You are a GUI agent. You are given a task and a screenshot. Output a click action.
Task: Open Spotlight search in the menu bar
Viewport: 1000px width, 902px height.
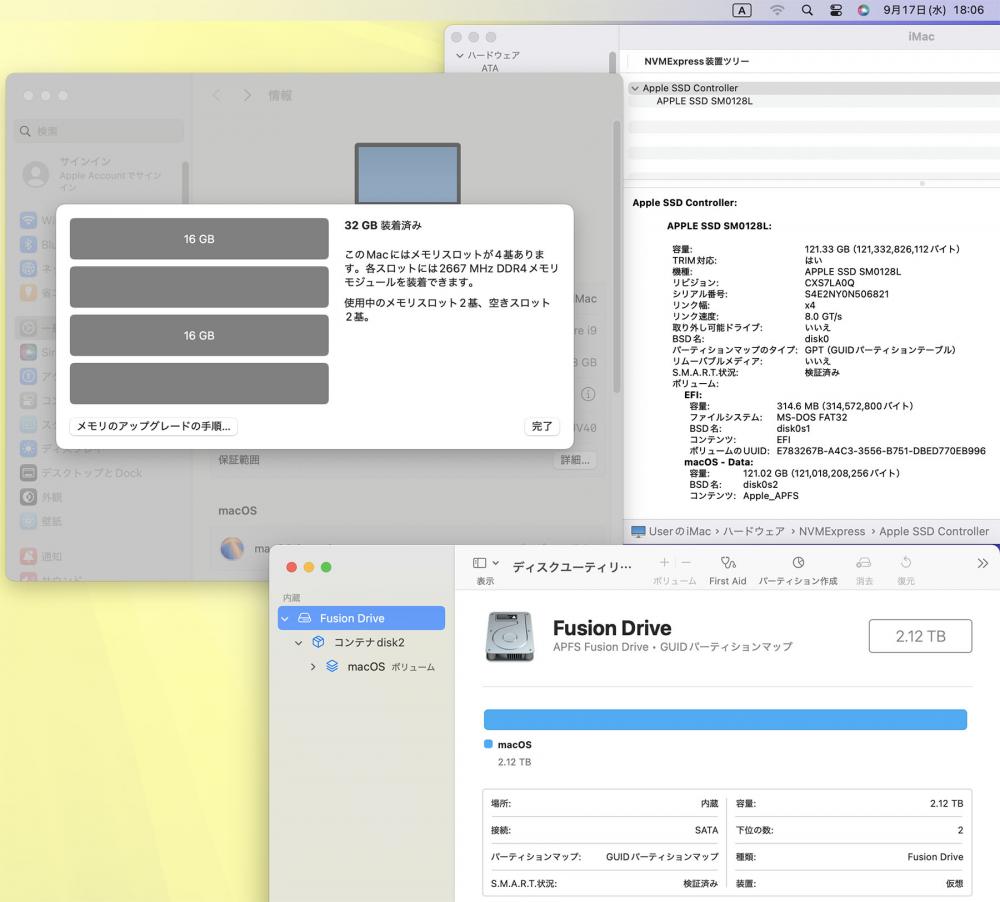coord(807,10)
